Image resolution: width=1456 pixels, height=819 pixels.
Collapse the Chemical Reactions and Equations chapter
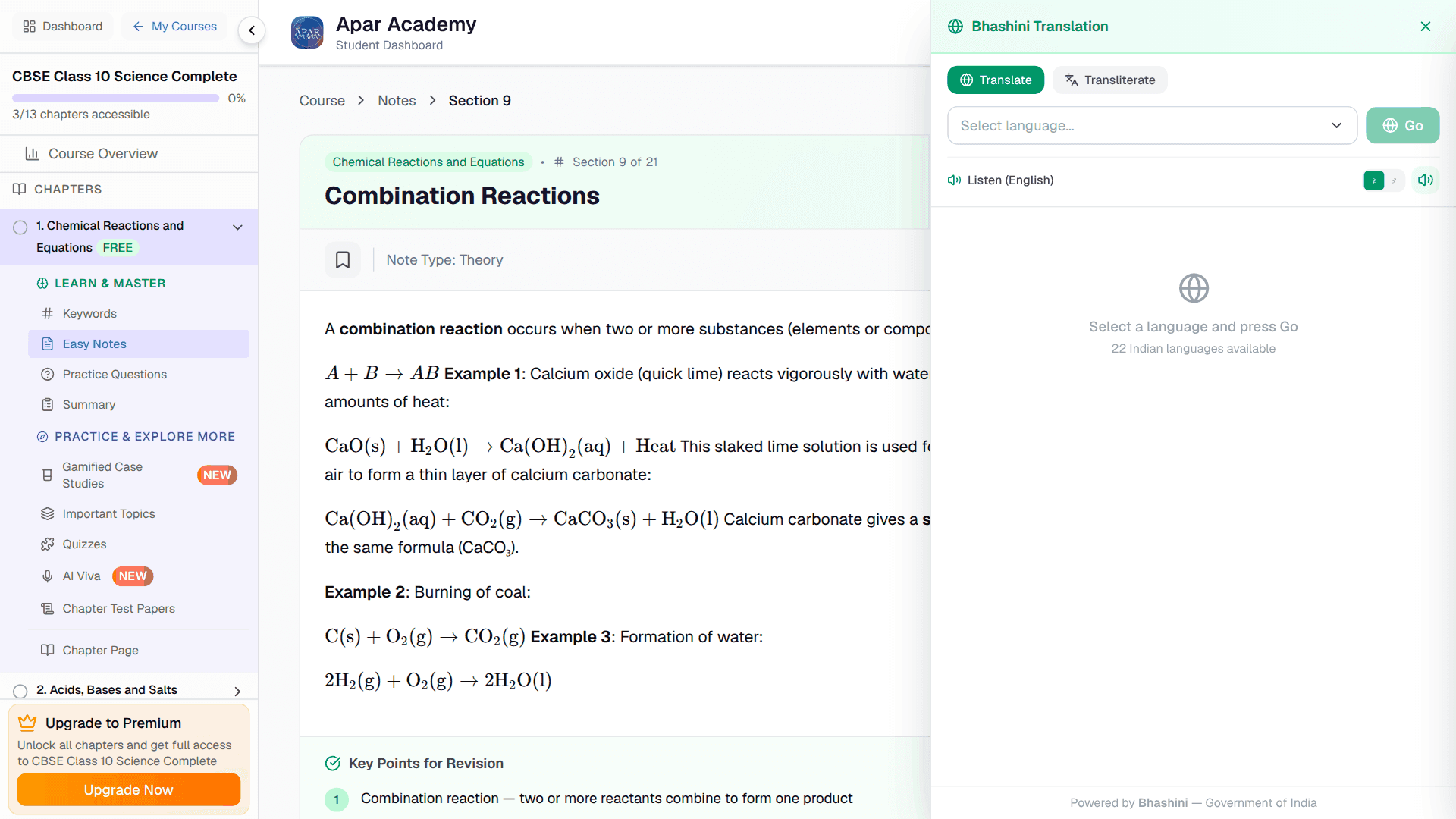point(237,227)
